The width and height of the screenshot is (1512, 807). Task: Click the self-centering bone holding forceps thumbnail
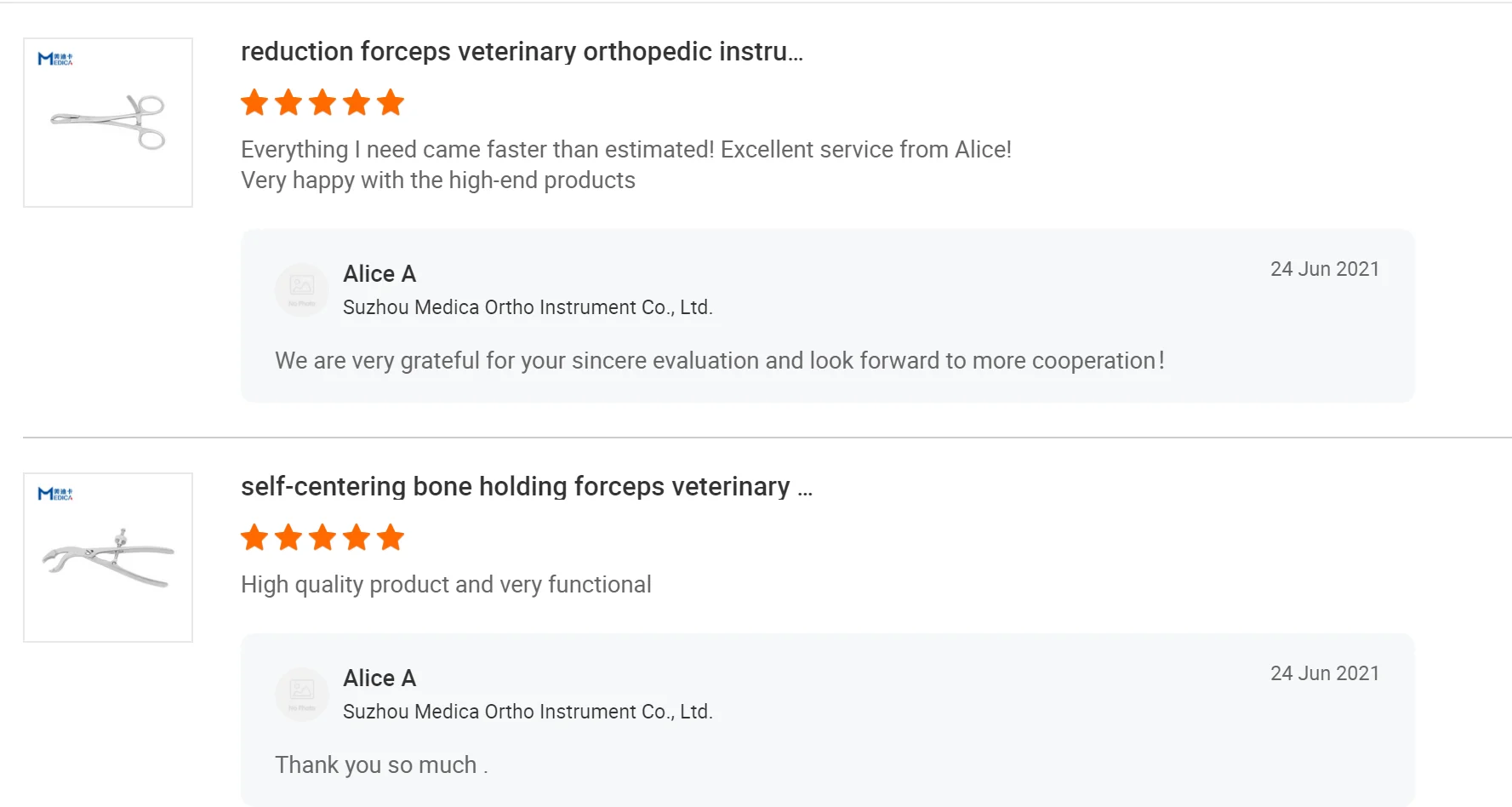[108, 558]
